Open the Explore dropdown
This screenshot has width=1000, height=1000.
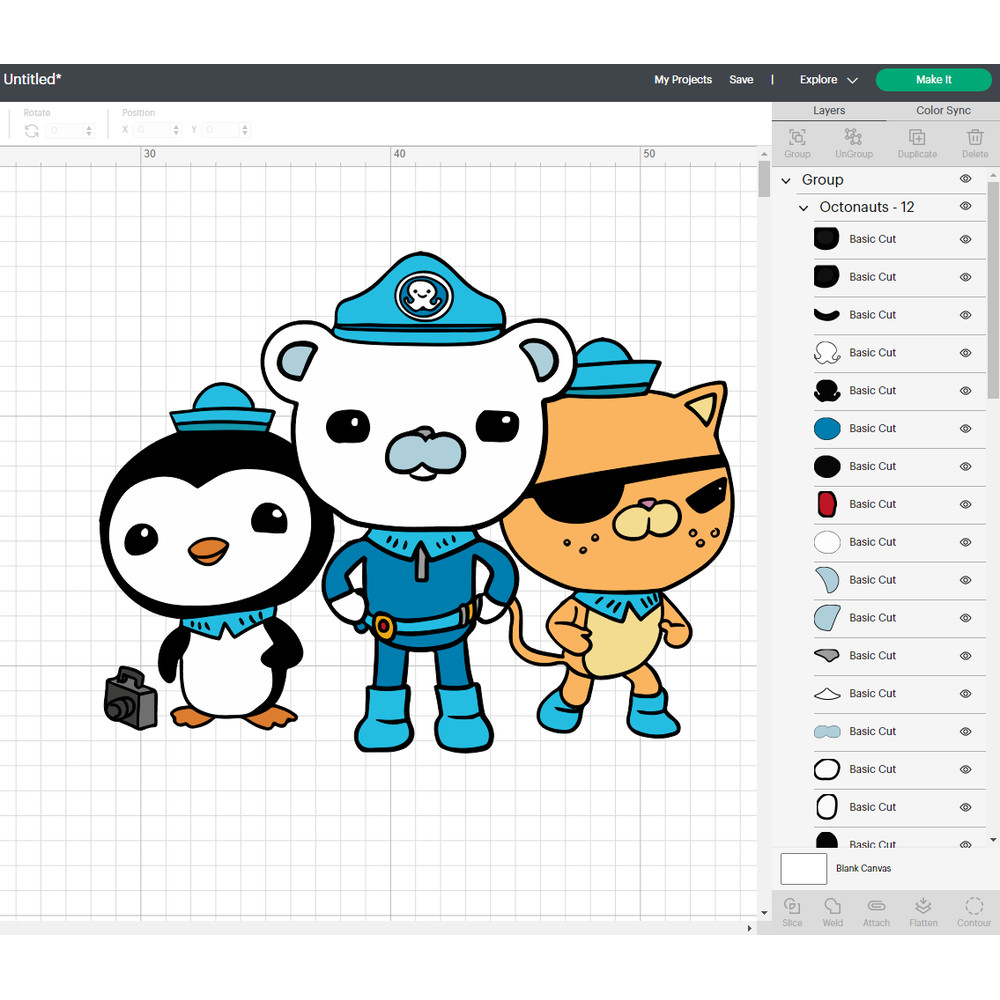[828, 79]
